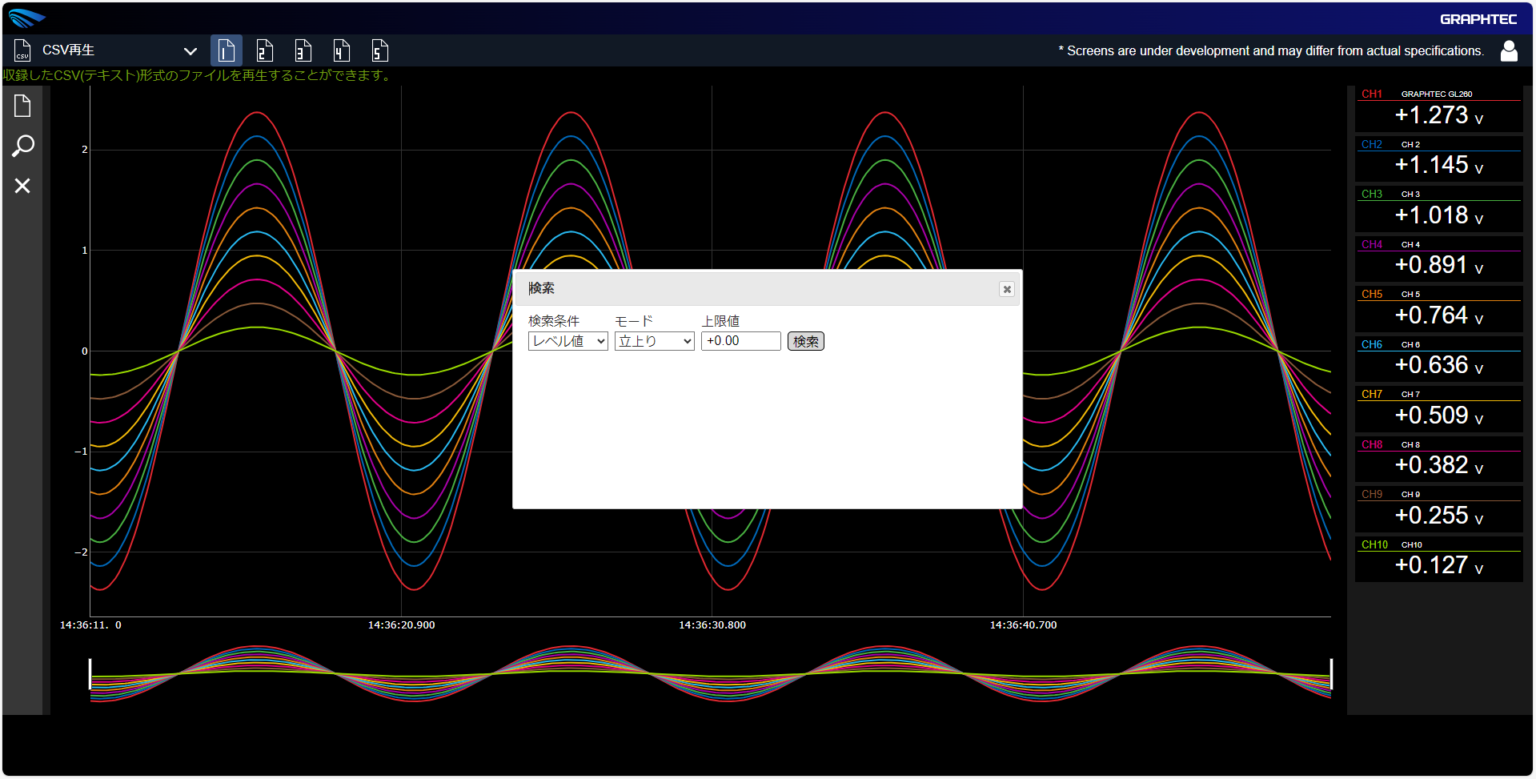This screenshot has width=1536, height=779.
Task: Open new file icon in left sidebar
Action: point(22,106)
